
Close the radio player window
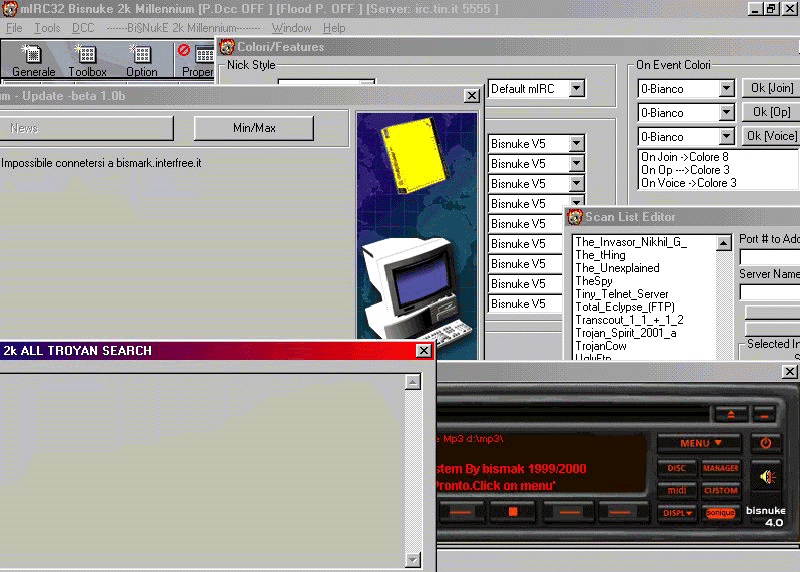[790, 371]
